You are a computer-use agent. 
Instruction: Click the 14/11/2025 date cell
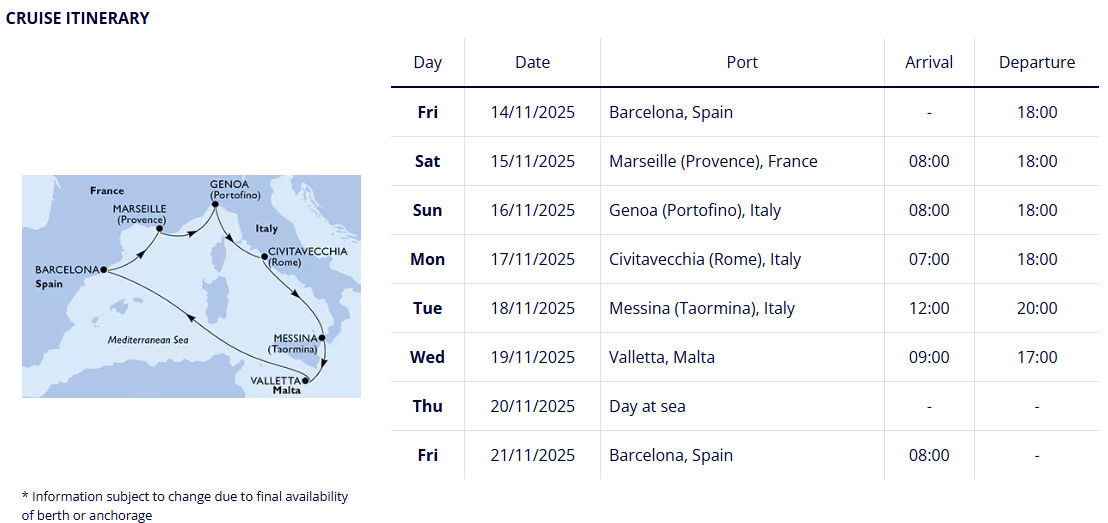click(x=532, y=112)
